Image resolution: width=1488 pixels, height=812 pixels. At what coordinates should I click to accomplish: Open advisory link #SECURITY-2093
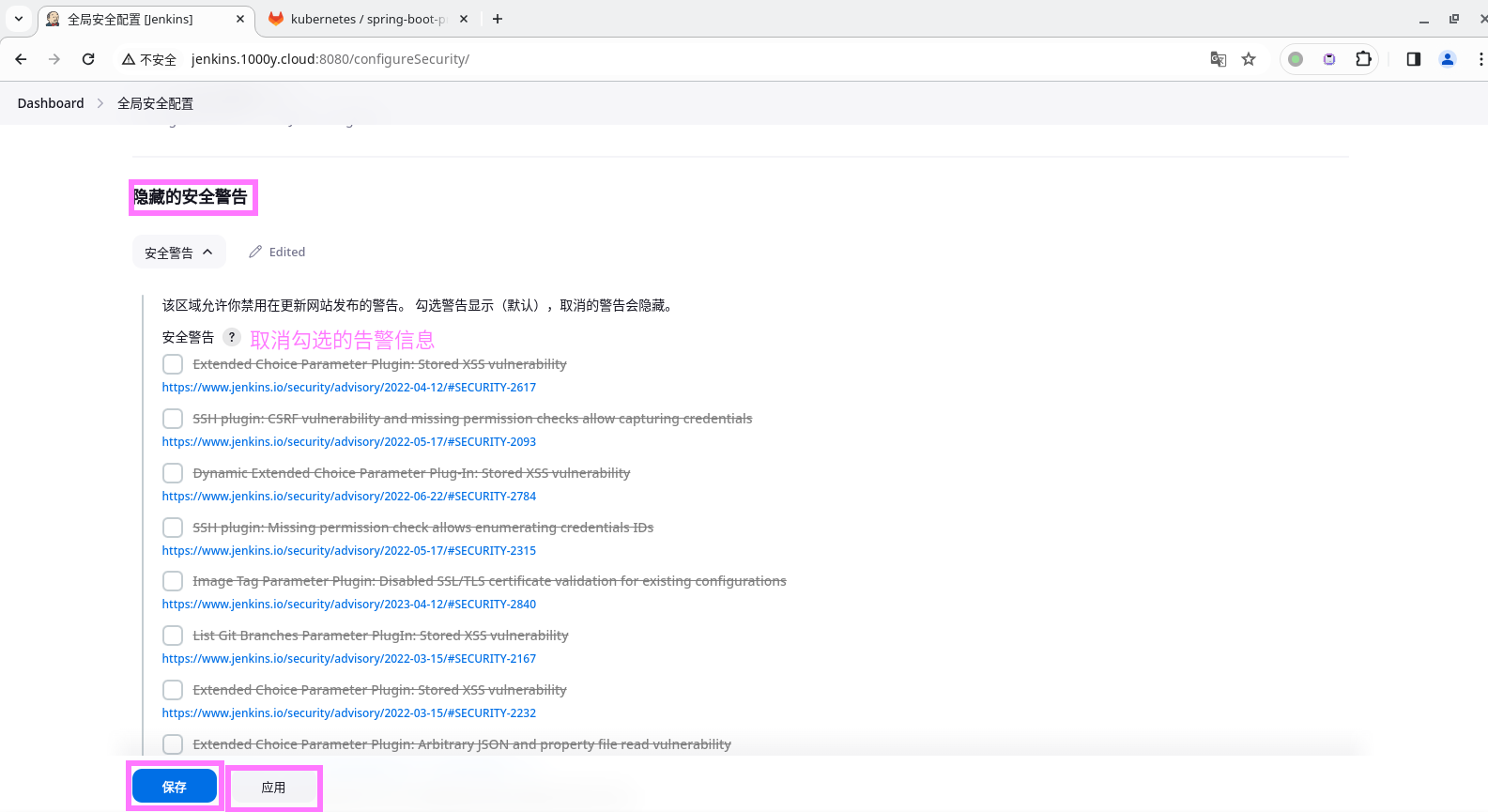click(349, 442)
